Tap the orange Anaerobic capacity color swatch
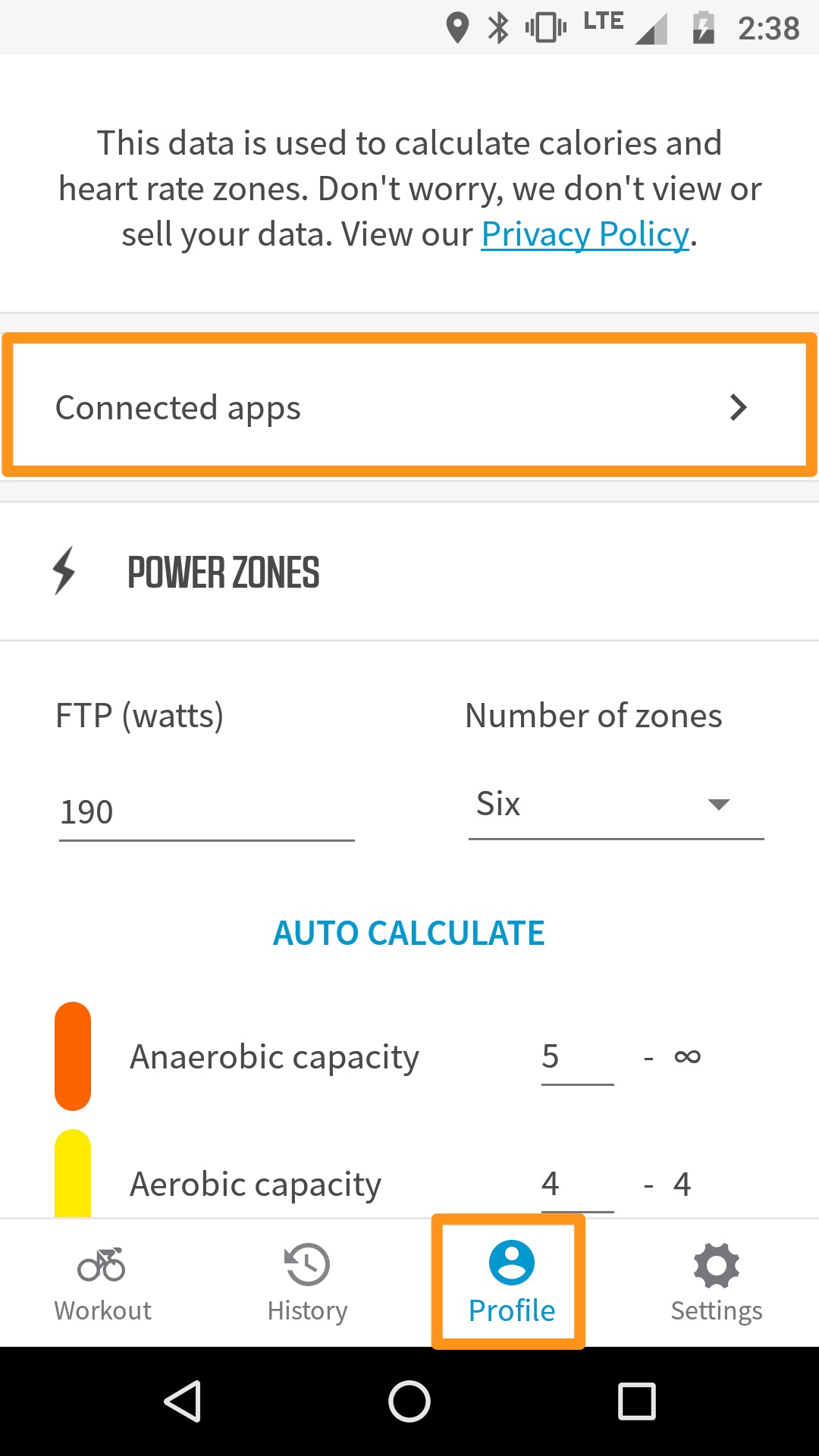Image resolution: width=819 pixels, height=1456 pixels. click(x=73, y=1056)
